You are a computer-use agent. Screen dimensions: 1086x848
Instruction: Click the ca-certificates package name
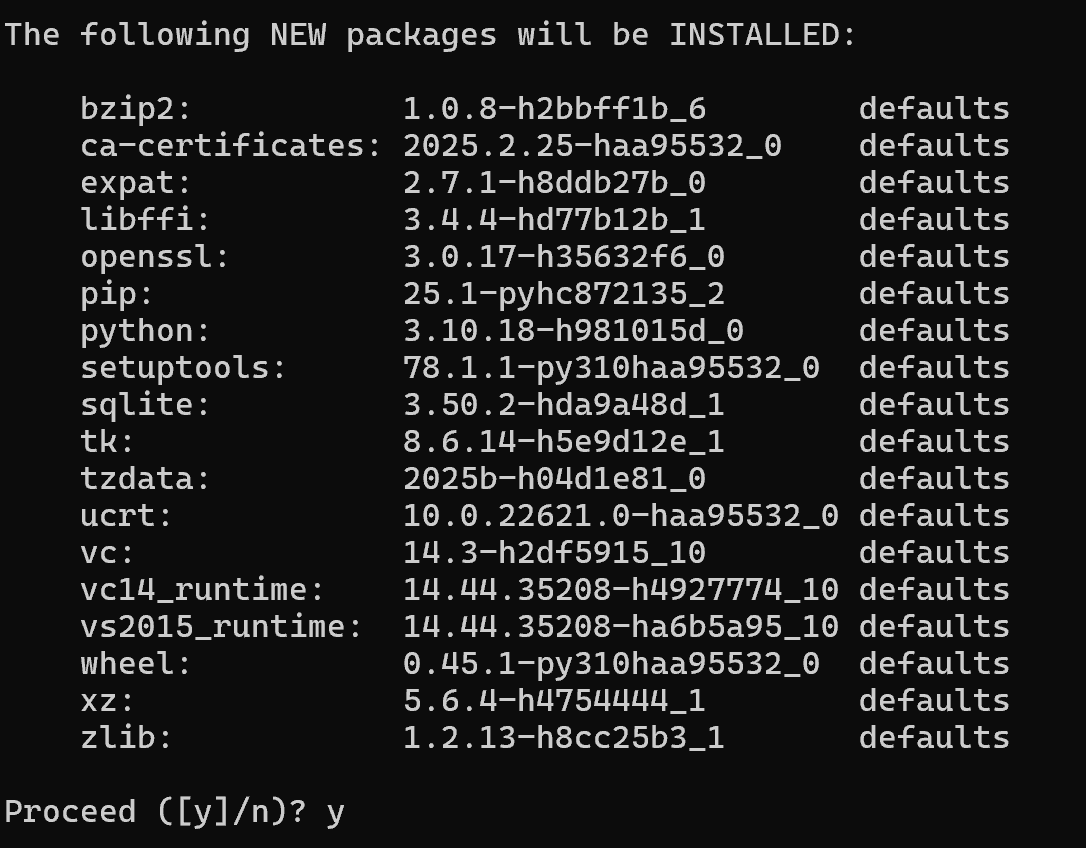[231, 146]
